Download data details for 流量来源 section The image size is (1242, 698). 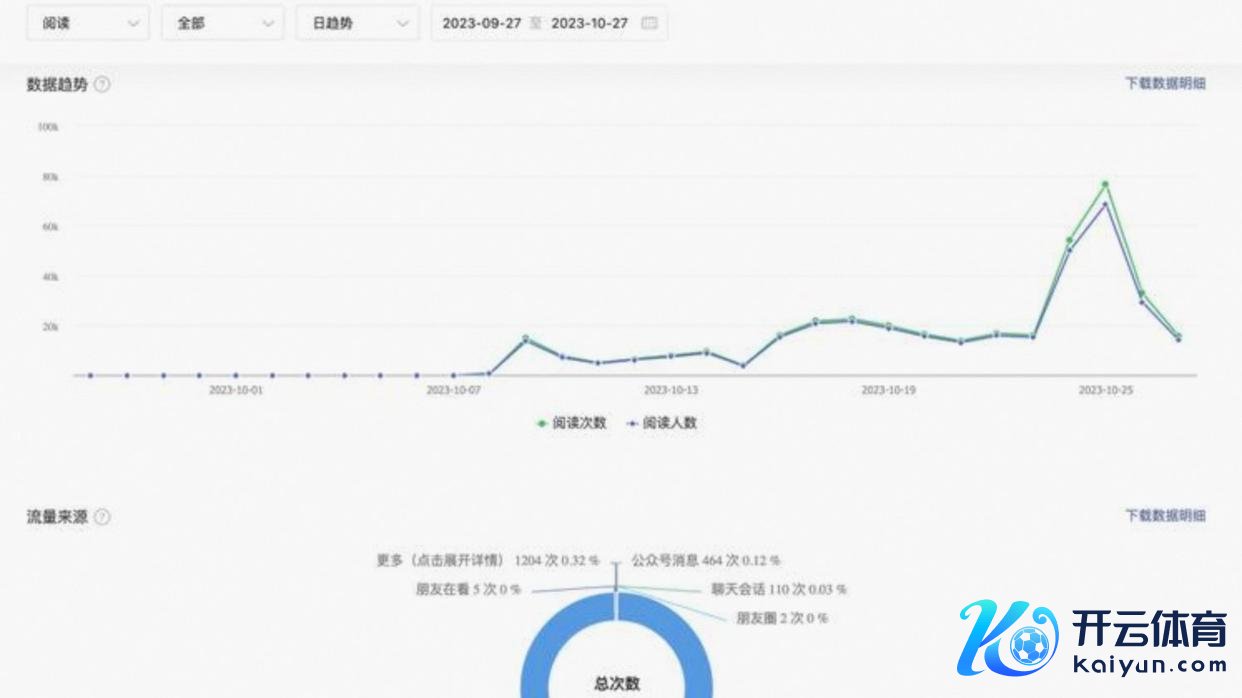coord(1165,516)
